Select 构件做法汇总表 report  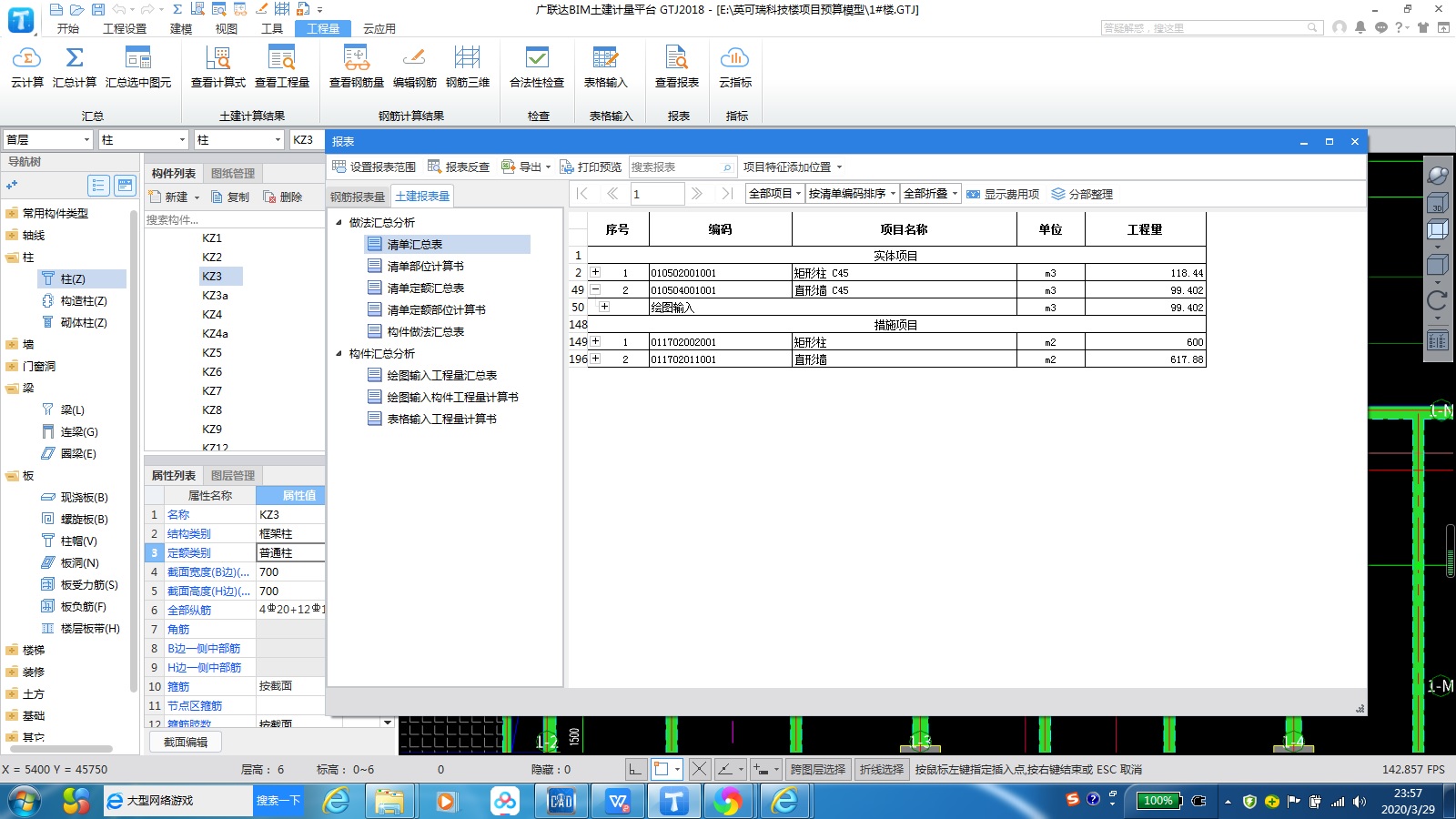point(425,331)
